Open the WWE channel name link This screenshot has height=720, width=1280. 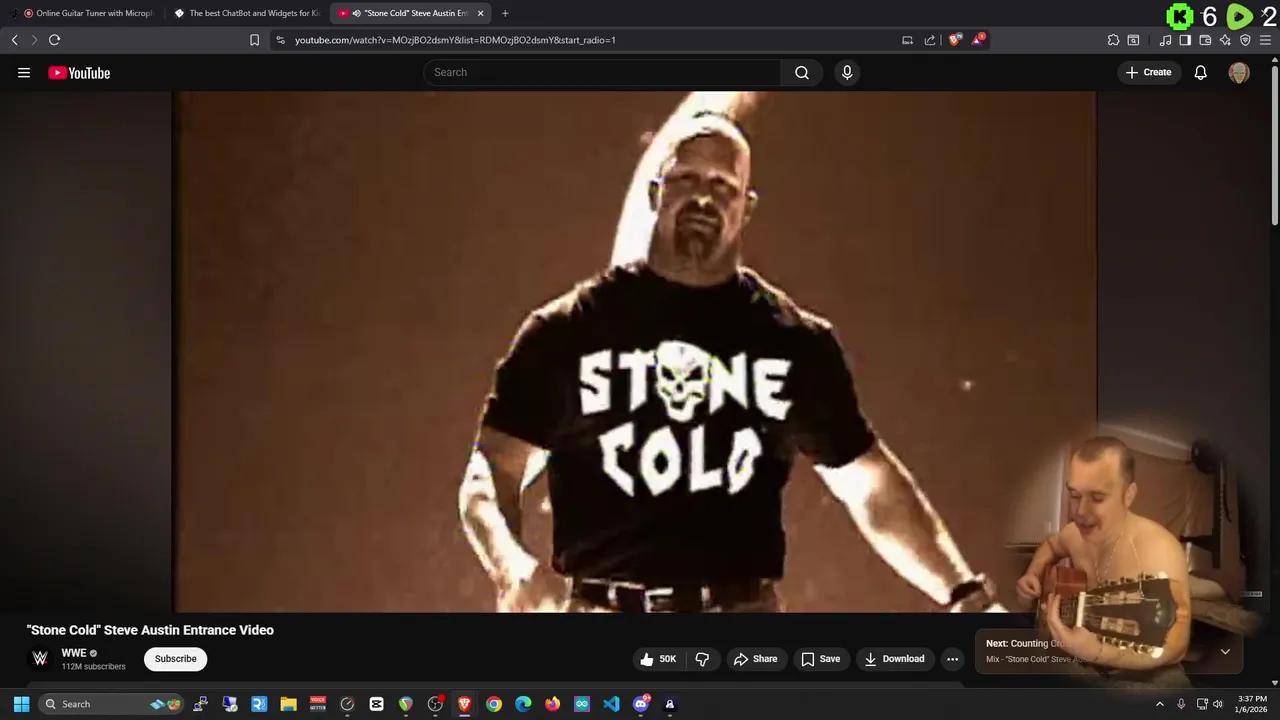74,653
